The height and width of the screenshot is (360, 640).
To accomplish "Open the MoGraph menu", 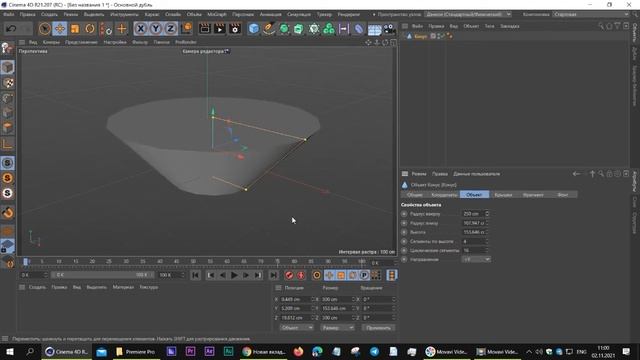I will click(x=217, y=14).
